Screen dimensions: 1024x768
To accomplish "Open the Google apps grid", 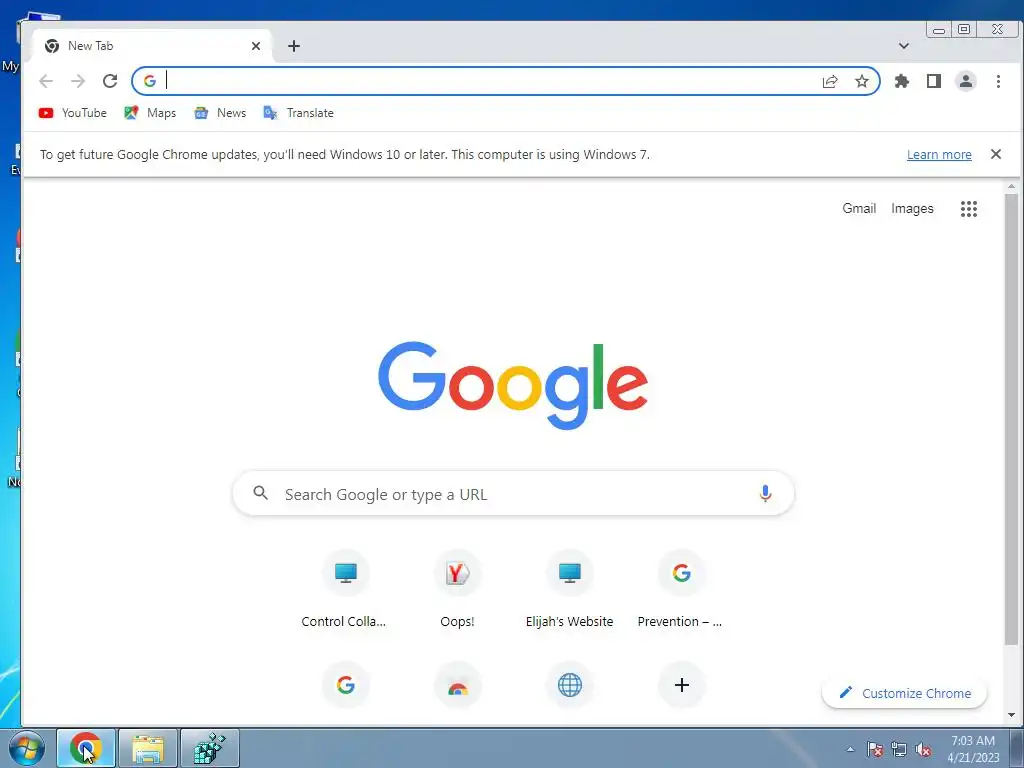I will [x=969, y=209].
